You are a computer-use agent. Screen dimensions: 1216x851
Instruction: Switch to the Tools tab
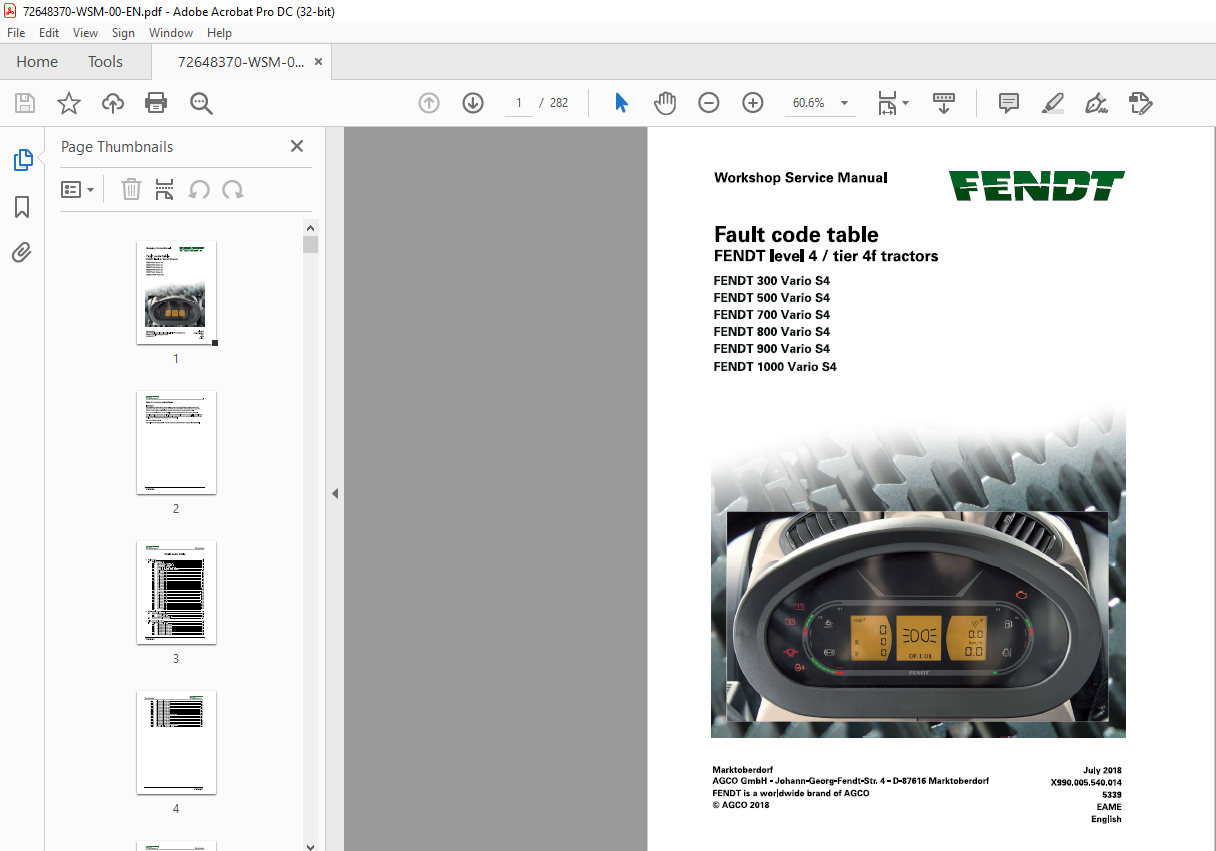click(105, 61)
